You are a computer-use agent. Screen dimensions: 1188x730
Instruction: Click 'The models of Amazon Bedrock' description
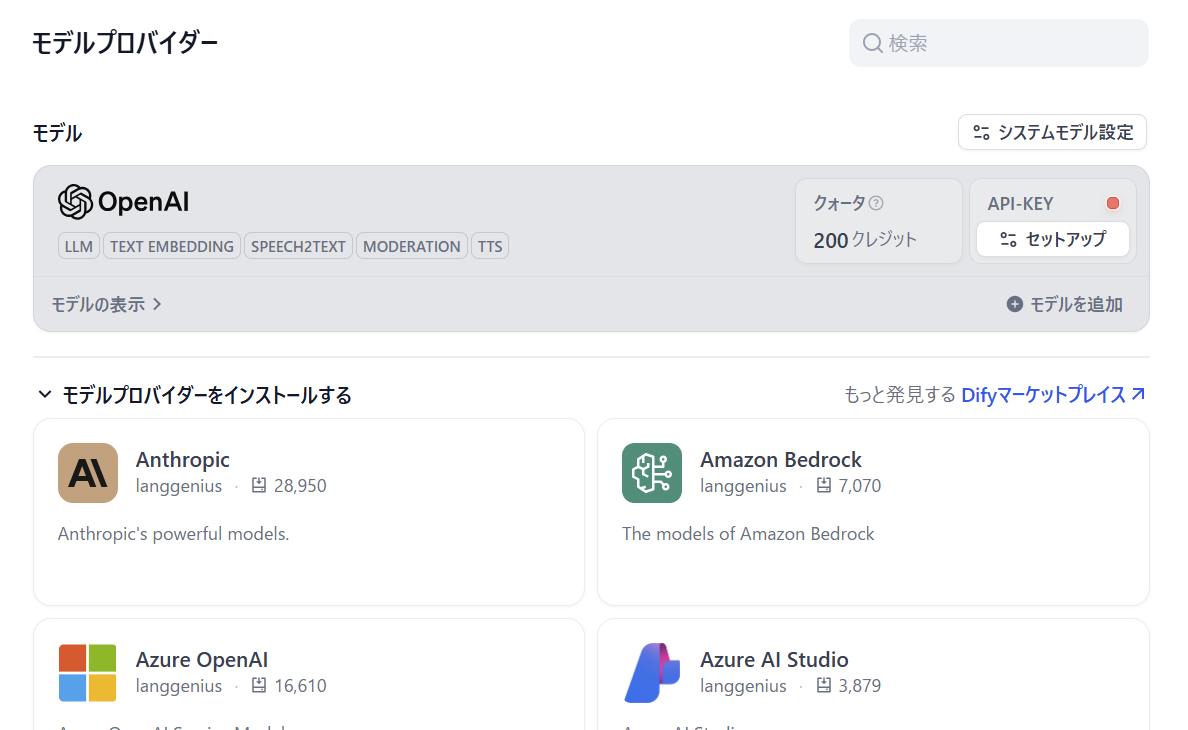748,534
